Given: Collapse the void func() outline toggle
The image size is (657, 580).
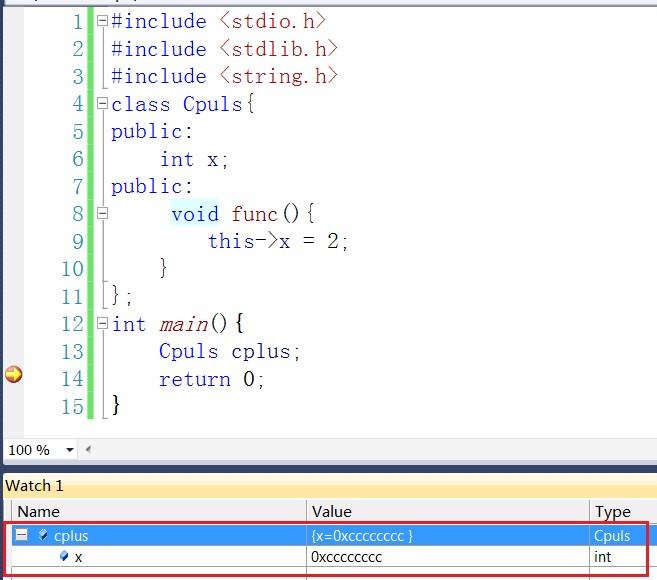Looking at the screenshot, I should [102, 213].
